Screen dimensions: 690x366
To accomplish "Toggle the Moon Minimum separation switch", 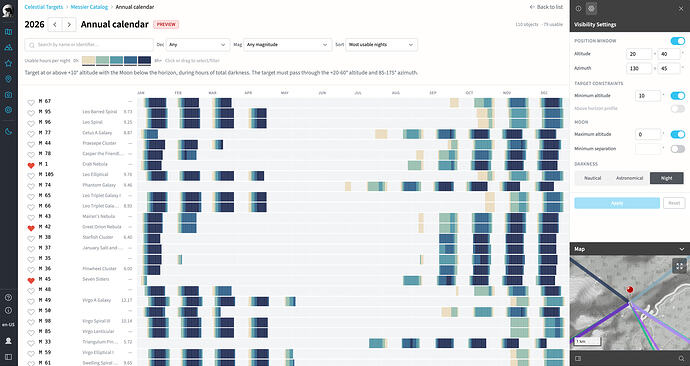I will pos(678,149).
